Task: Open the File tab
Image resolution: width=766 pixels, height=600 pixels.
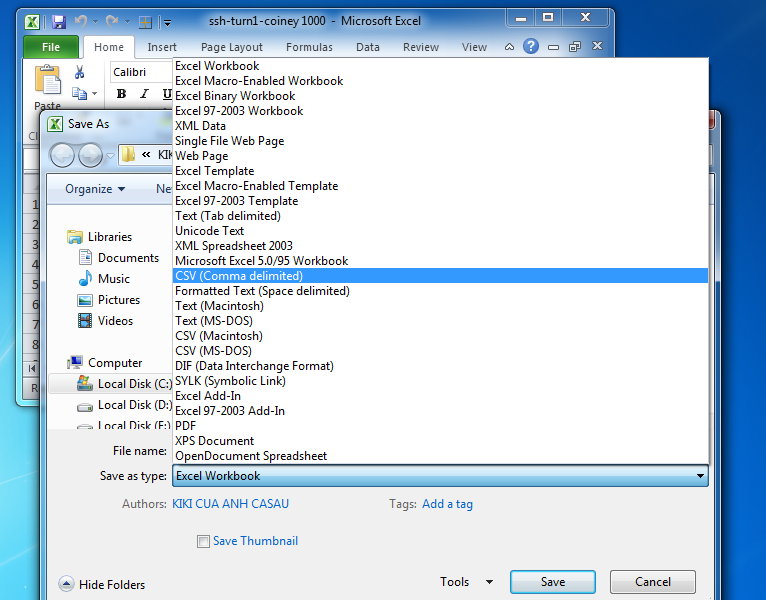Action: click(x=51, y=47)
